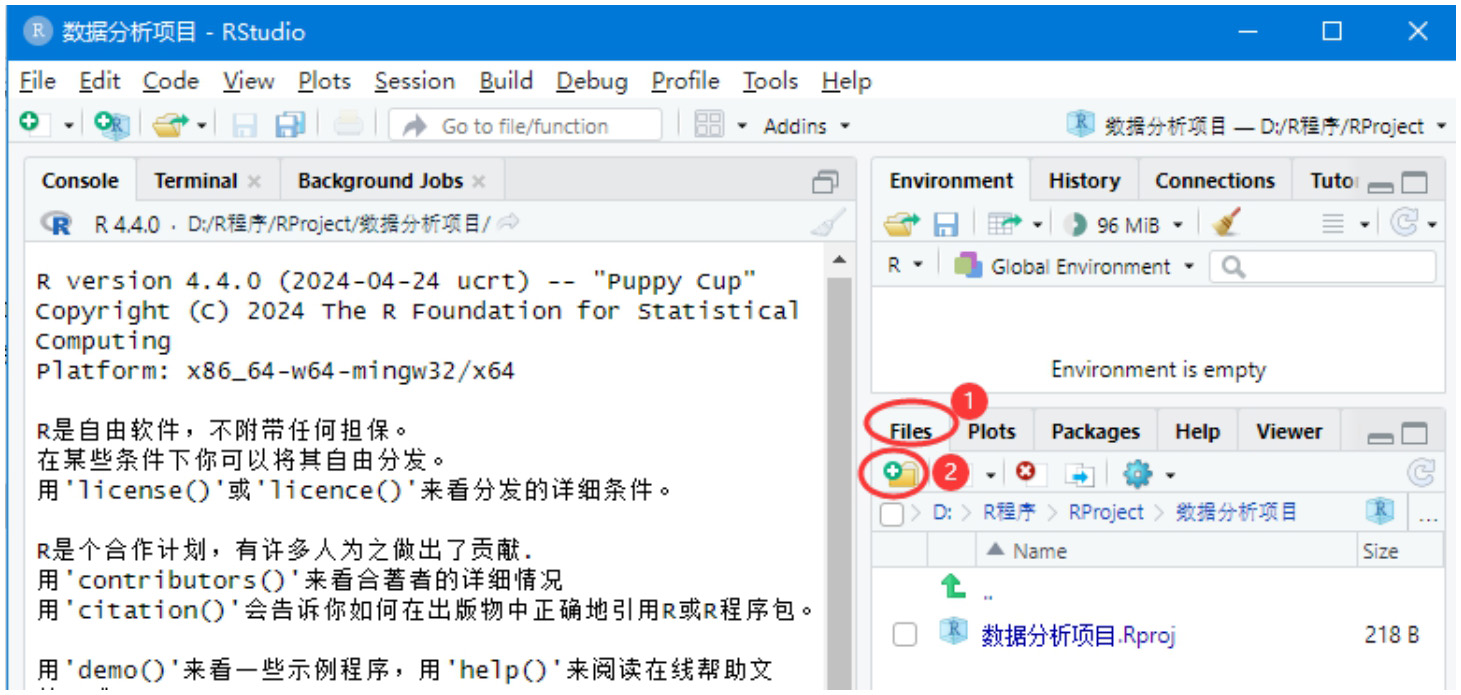Switch to the Terminal tab
The width and height of the screenshot is (1461, 695).
coord(195,181)
